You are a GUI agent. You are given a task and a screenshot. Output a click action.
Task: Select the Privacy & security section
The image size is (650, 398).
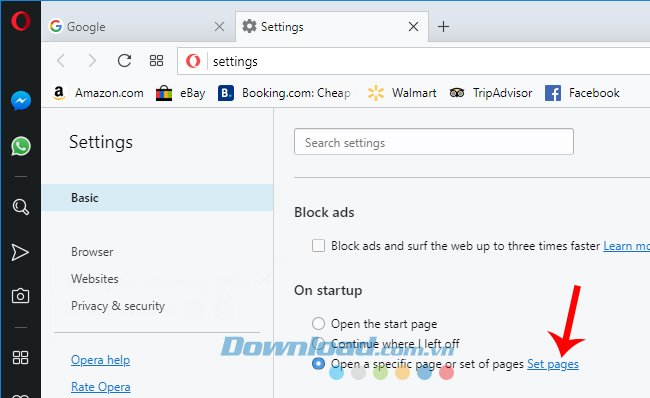(x=118, y=306)
